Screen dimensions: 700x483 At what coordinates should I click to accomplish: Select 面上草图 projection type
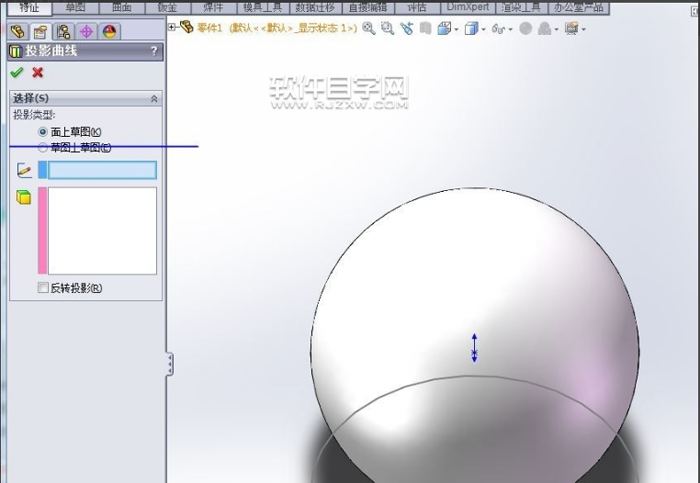pos(43,132)
